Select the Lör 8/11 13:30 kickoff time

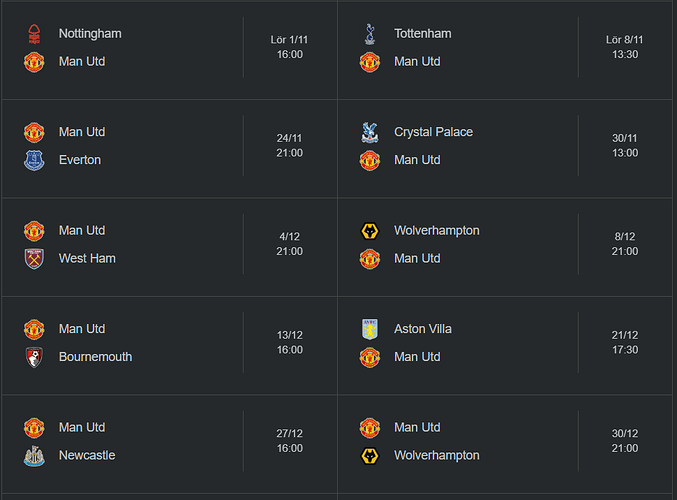(x=625, y=47)
